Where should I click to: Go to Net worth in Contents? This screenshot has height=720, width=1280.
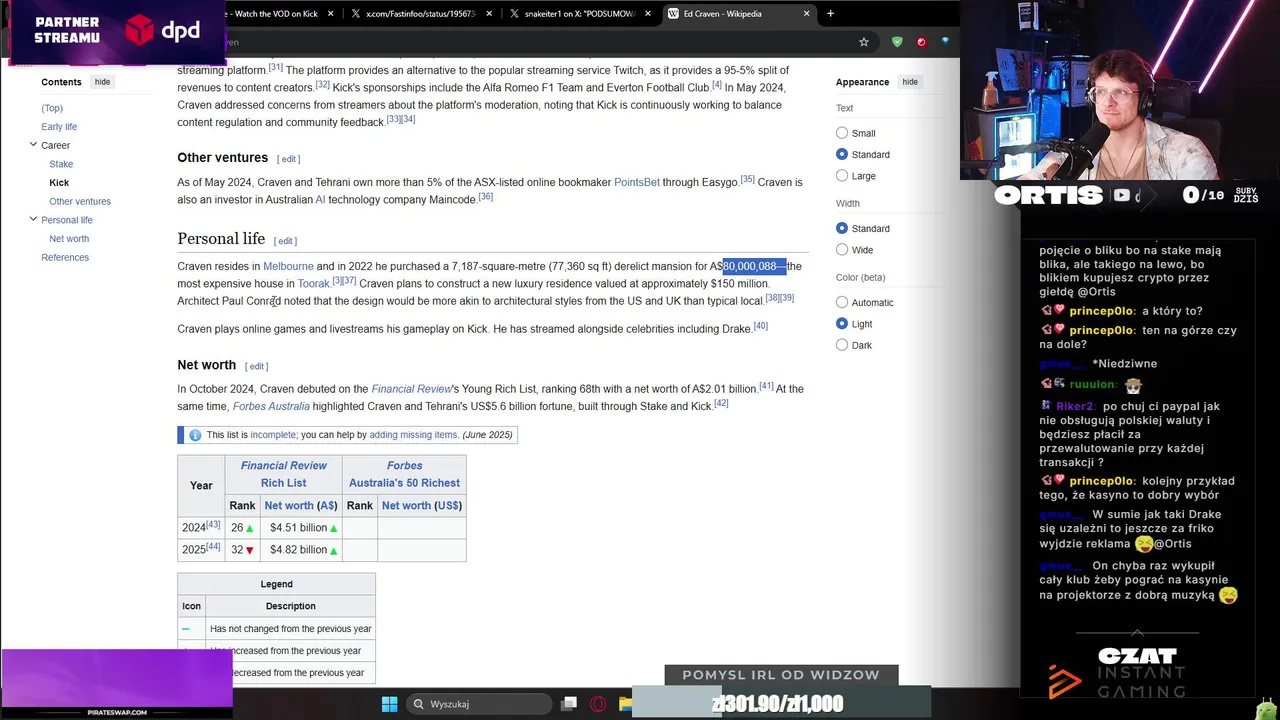tap(69, 239)
